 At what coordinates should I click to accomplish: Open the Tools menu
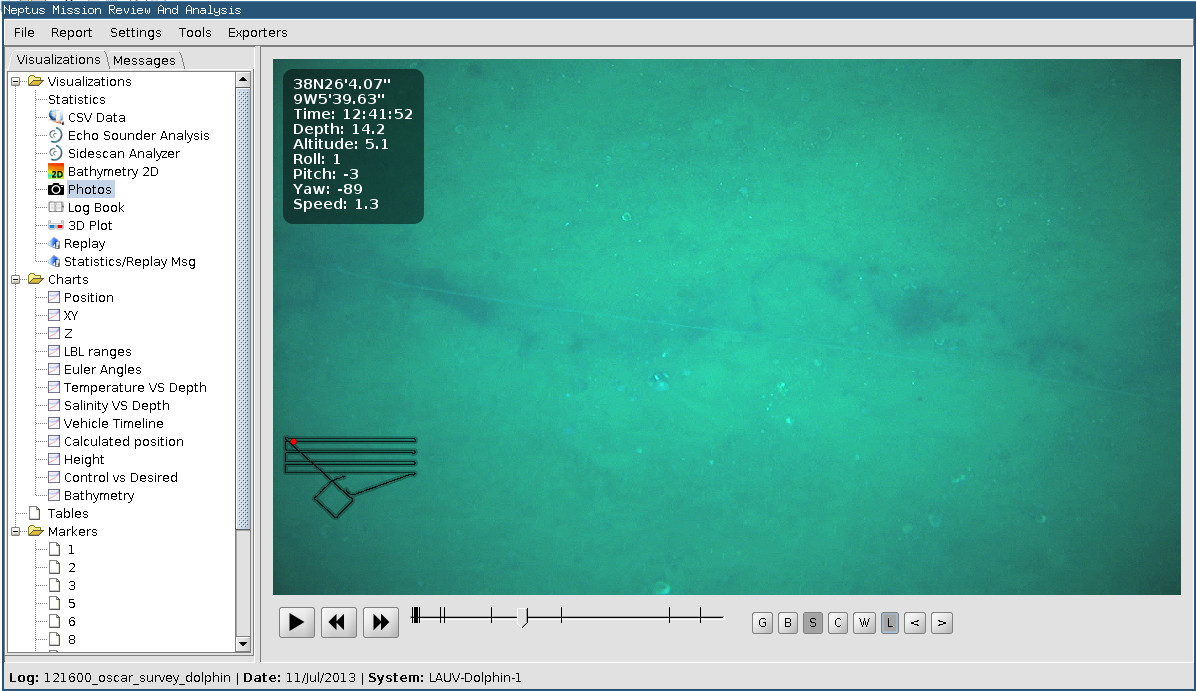pyautogui.click(x=195, y=33)
